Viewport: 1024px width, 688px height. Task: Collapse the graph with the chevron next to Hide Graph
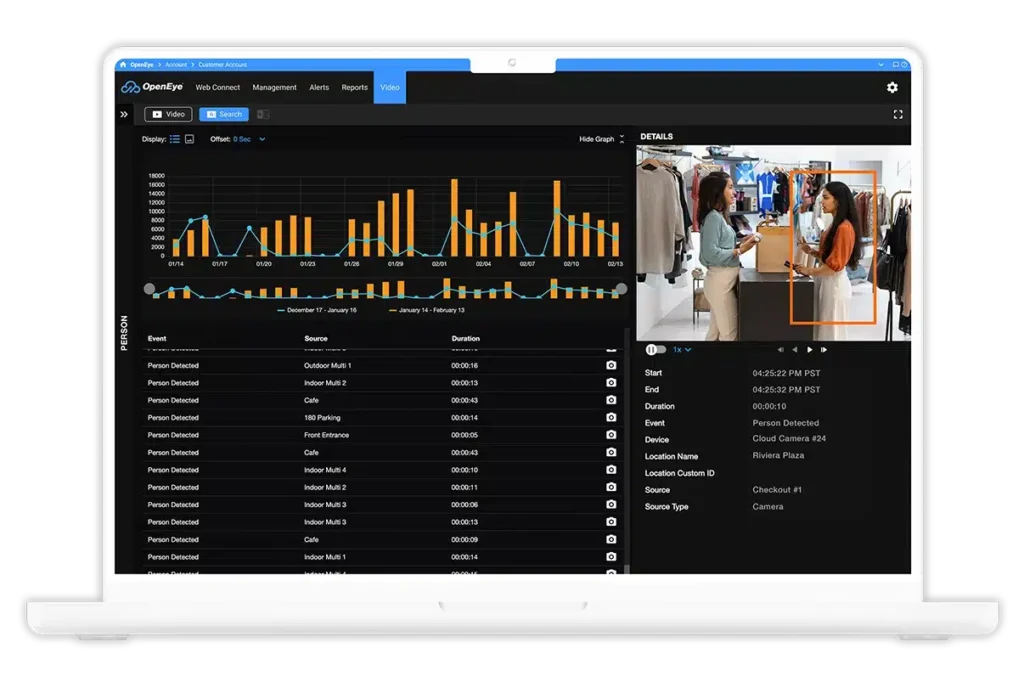[x=624, y=139]
